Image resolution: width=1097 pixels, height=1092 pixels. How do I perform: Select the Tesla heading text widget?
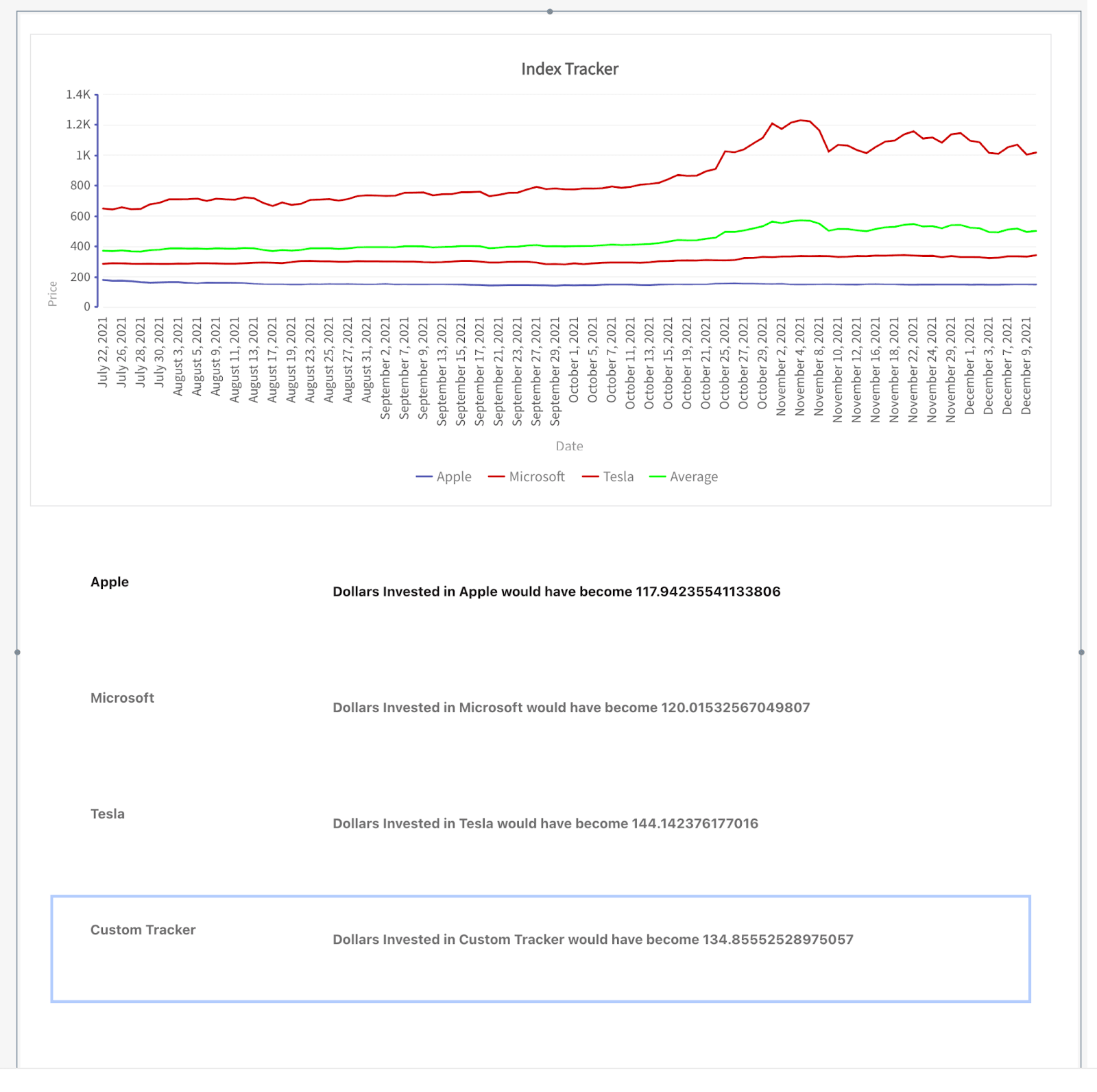[108, 814]
